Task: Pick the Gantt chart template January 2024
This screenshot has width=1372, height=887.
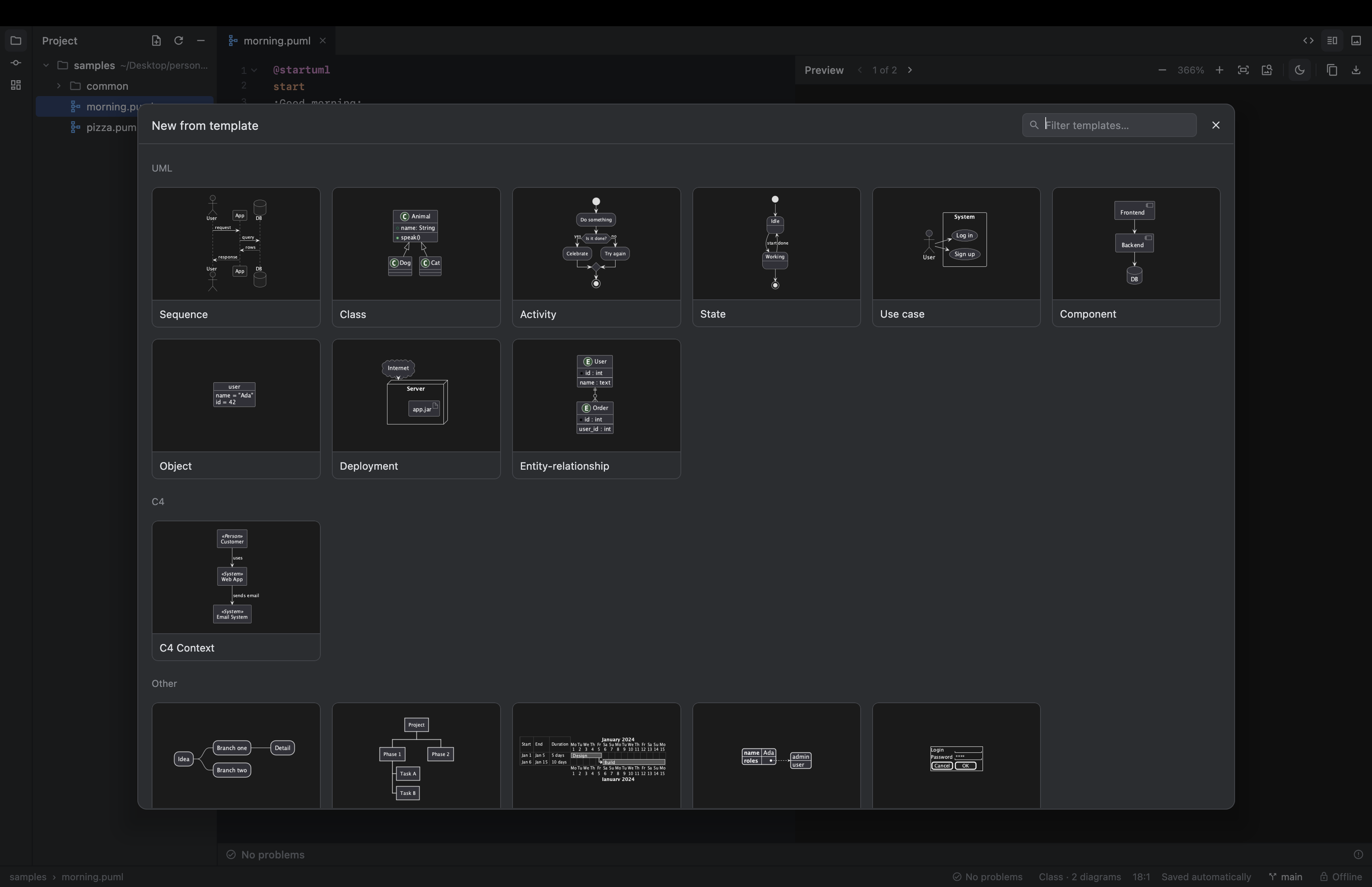Action: click(596, 755)
